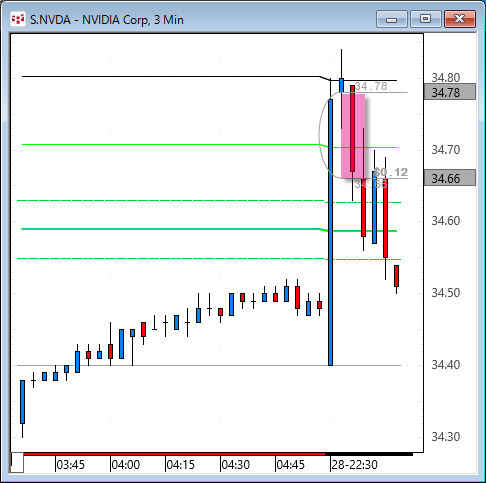This screenshot has width=486, height=483.
Task: Click the 34.30 price scale label
Action: tap(446, 437)
